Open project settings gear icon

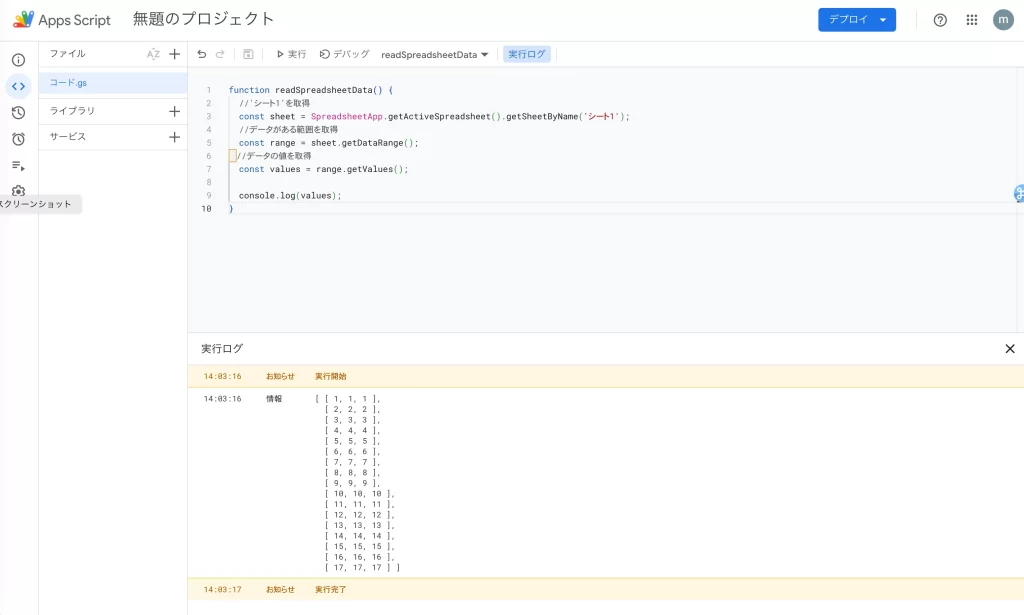pyautogui.click(x=18, y=191)
